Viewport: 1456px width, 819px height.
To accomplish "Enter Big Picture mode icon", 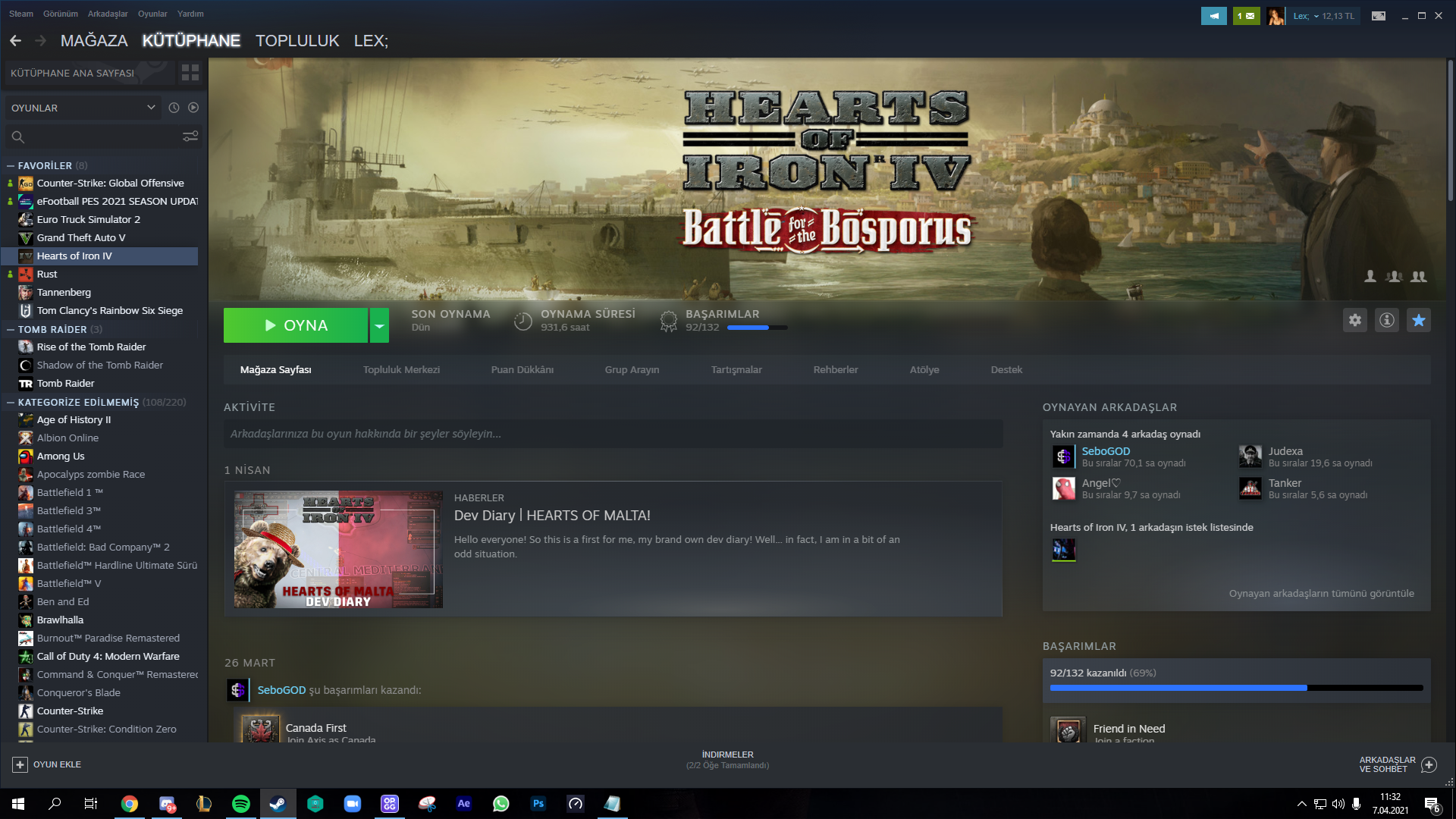I will pyautogui.click(x=1378, y=16).
